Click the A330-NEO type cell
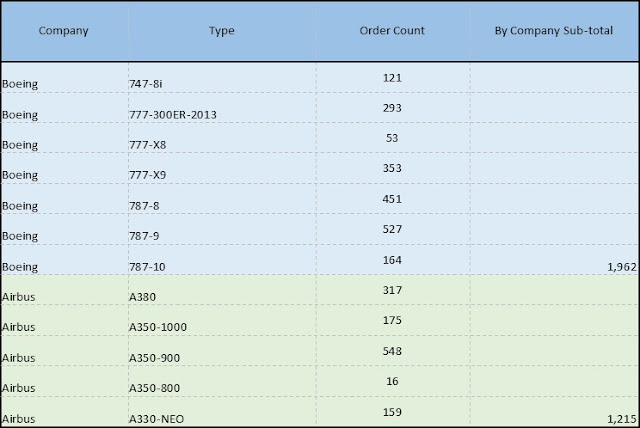 (x=157, y=415)
